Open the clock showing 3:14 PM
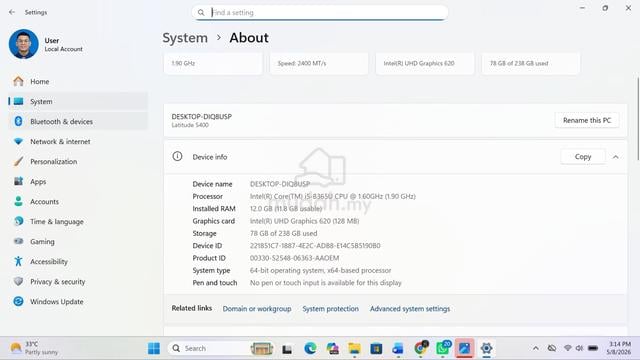Image resolution: width=640 pixels, height=360 pixels. (x=619, y=348)
